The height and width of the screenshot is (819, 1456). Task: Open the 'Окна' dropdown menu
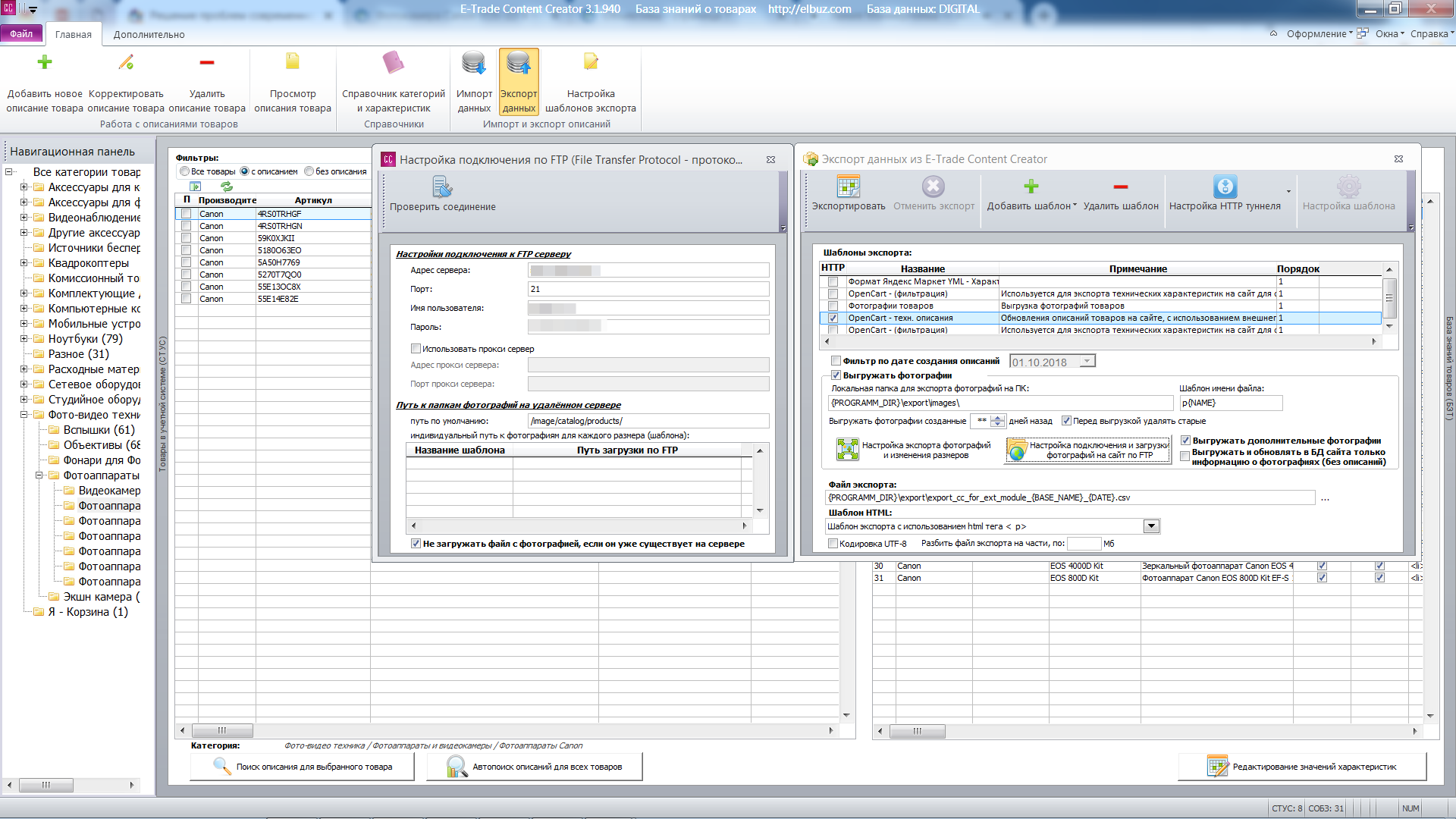1389,33
